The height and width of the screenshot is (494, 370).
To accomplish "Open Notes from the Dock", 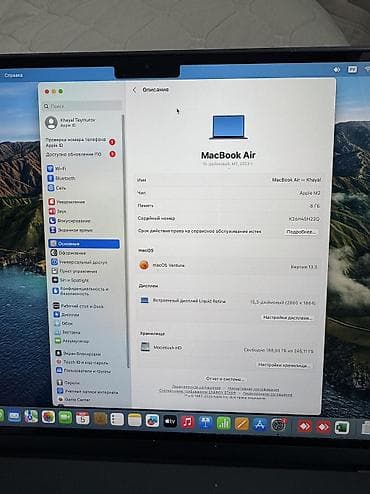I will coord(134,420).
